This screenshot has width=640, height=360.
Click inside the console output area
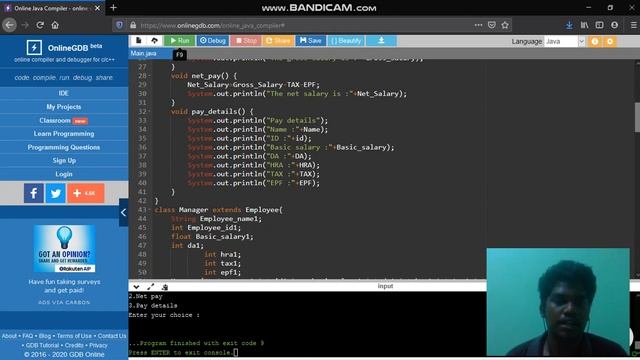tap(306, 324)
